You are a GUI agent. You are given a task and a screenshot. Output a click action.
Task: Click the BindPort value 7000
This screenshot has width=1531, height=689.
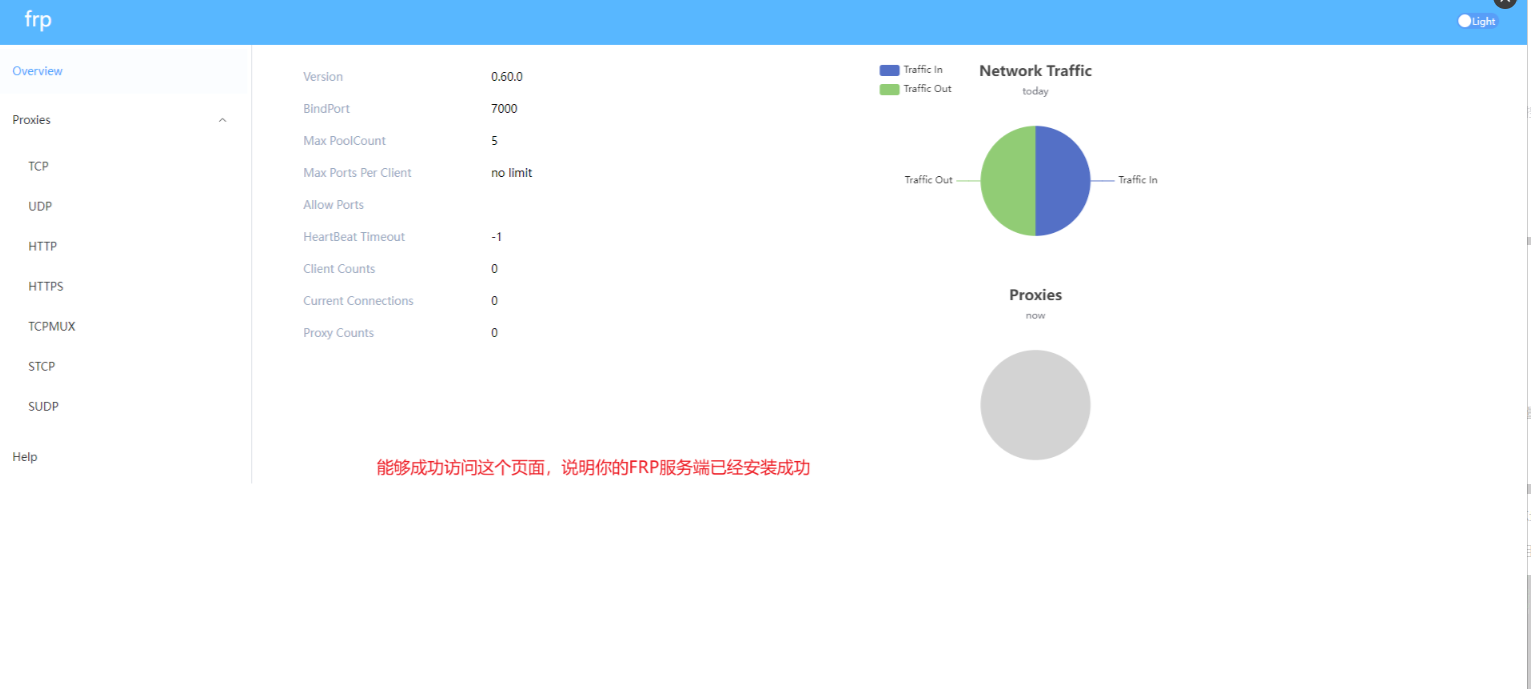coord(504,108)
